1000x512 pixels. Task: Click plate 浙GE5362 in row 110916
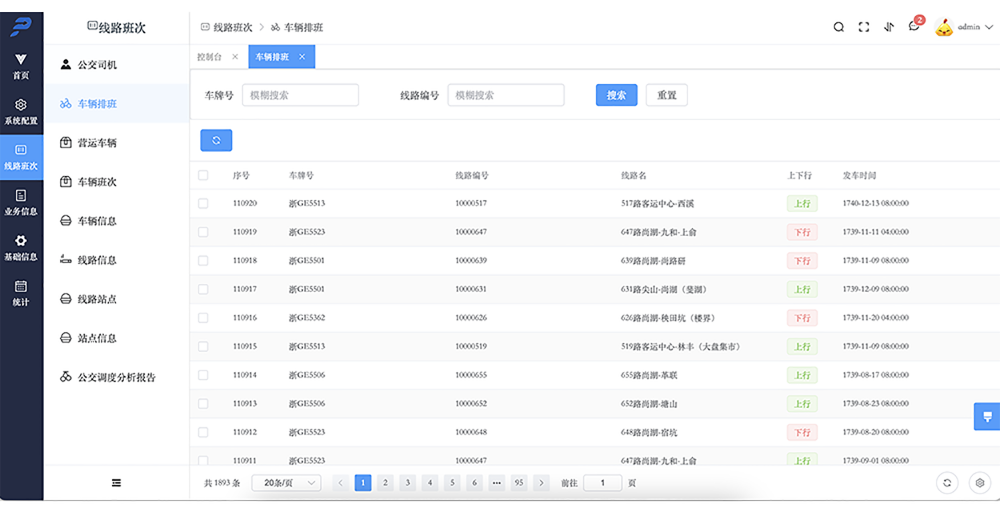click(x=307, y=318)
